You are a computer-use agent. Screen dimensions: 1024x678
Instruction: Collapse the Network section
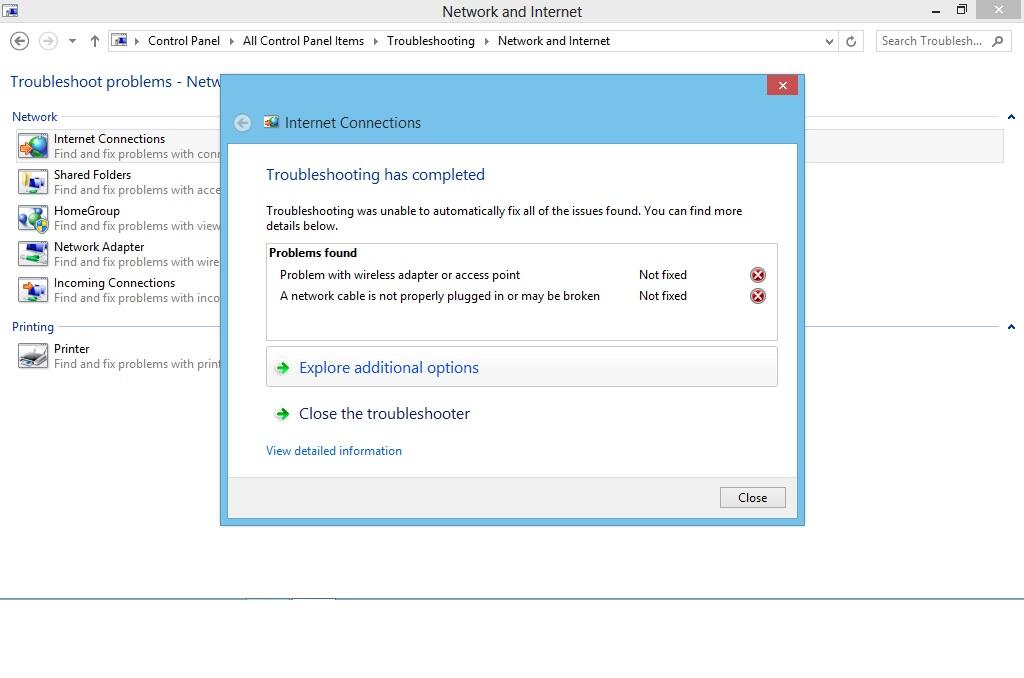pyautogui.click(x=1011, y=117)
